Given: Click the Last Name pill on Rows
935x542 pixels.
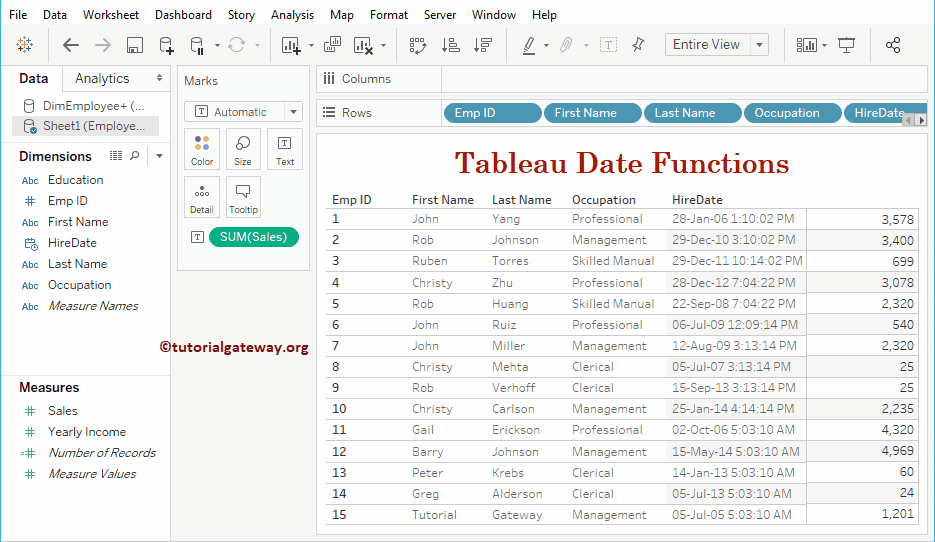Looking at the screenshot, I should tap(693, 113).
